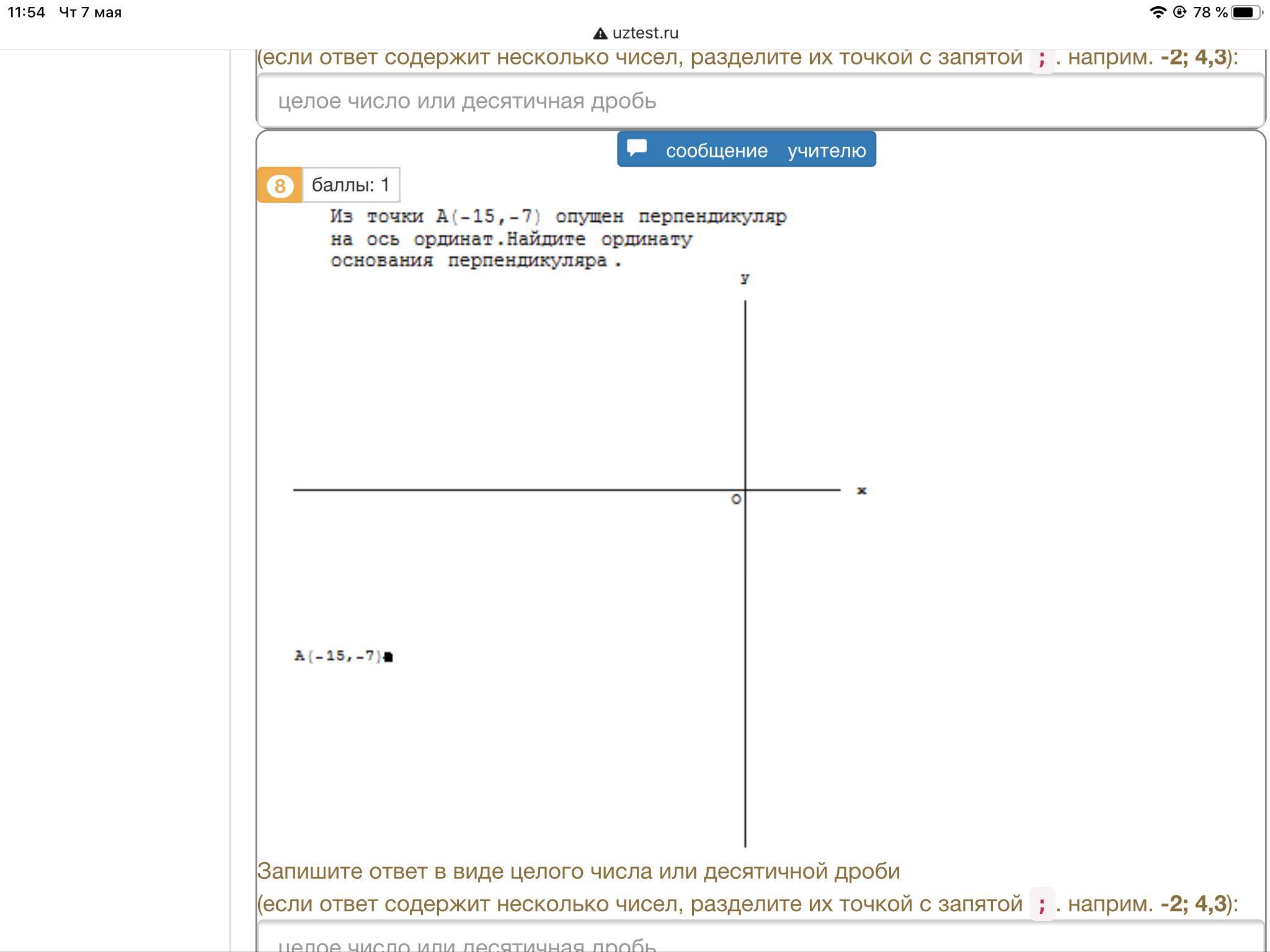Tap the clock time 11:54 in status bar
This screenshot has width=1270, height=952.
pyautogui.click(x=27, y=12)
